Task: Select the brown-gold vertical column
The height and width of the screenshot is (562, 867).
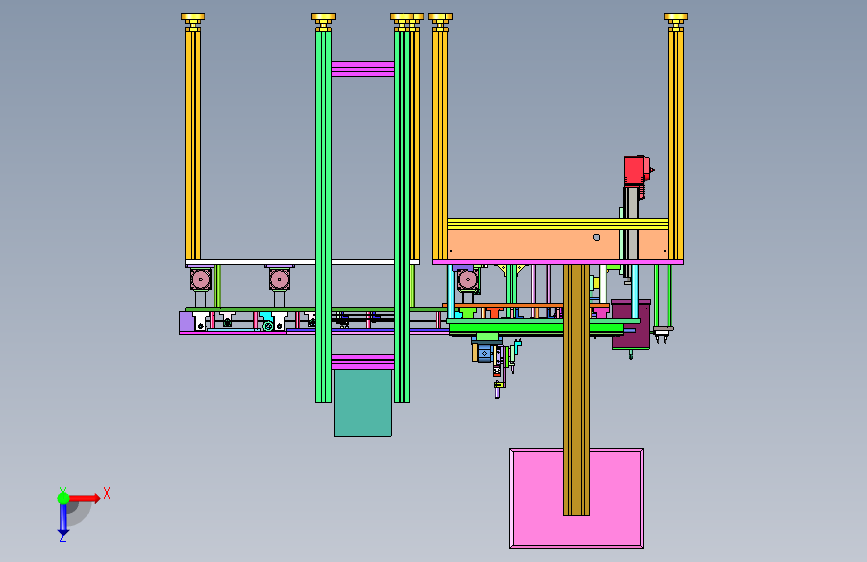Action: click(576, 390)
